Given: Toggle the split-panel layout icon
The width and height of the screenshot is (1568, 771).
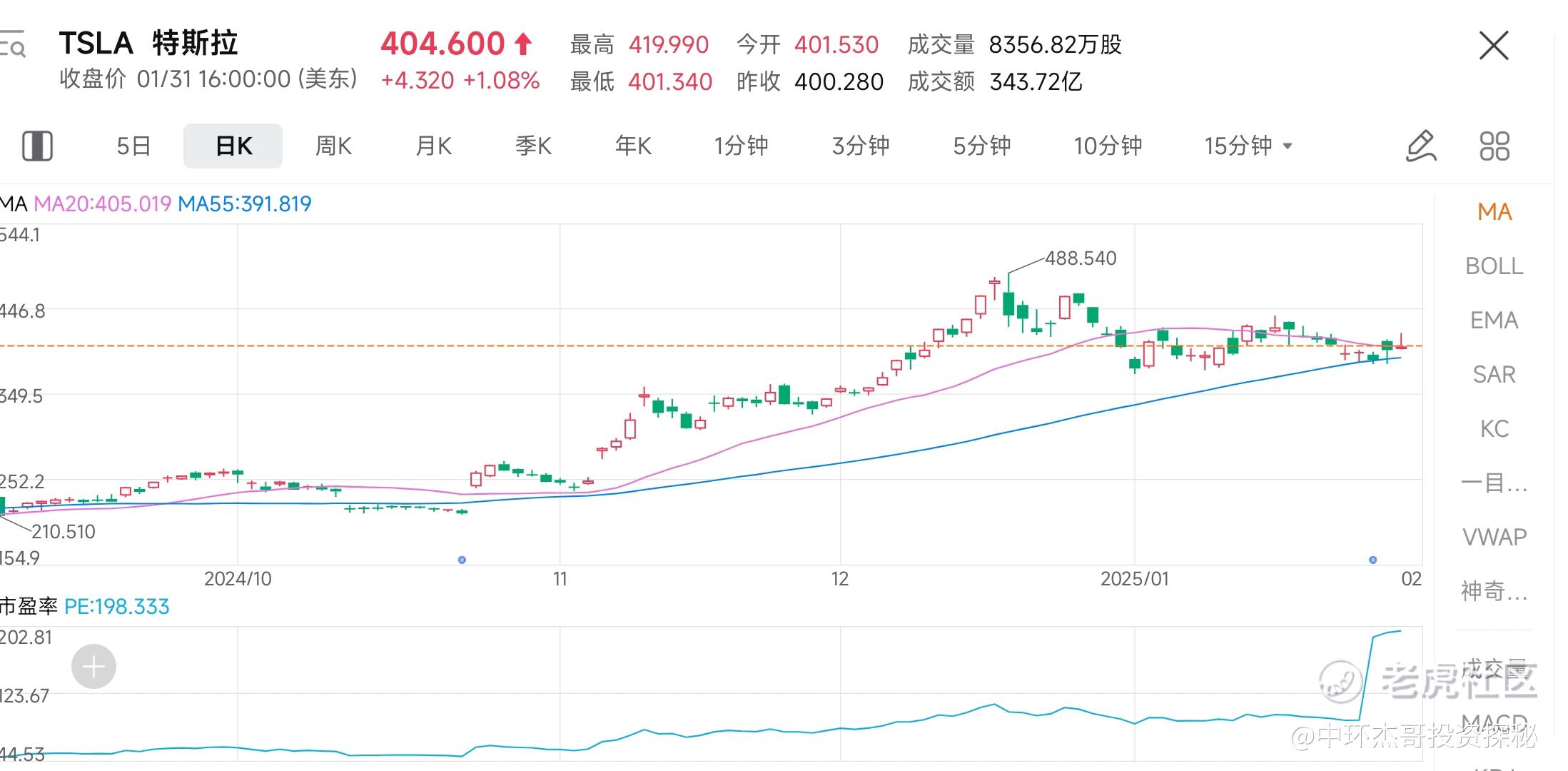Looking at the screenshot, I should point(37,146).
